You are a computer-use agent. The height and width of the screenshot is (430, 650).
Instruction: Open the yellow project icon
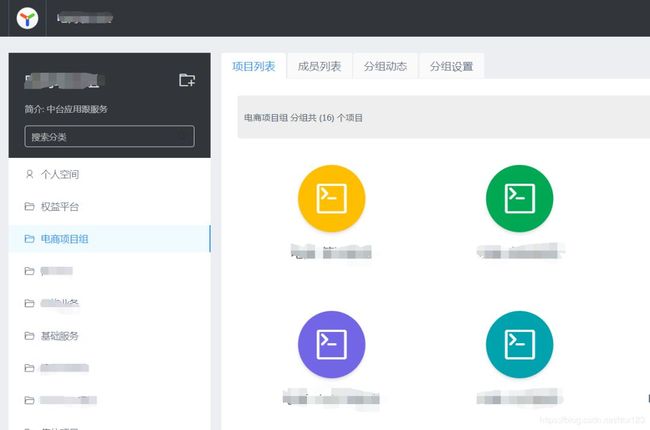coord(332,199)
